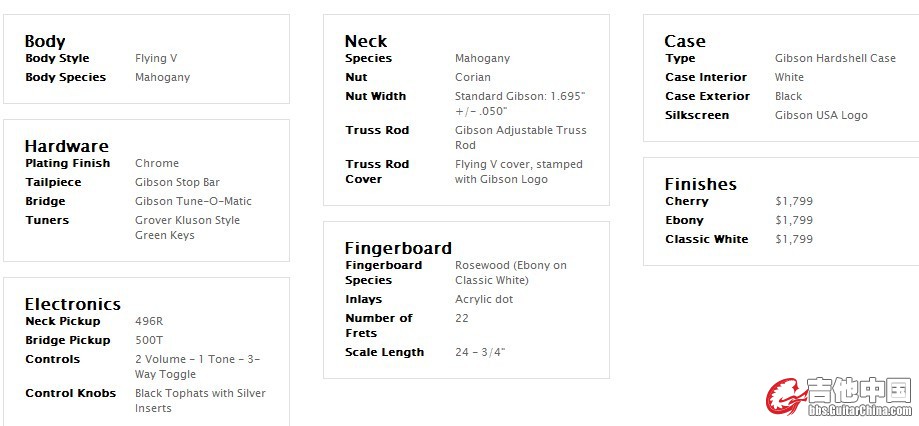Select the Classic White finish label
This screenshot has height=426, width=919.
coord(707,239)
